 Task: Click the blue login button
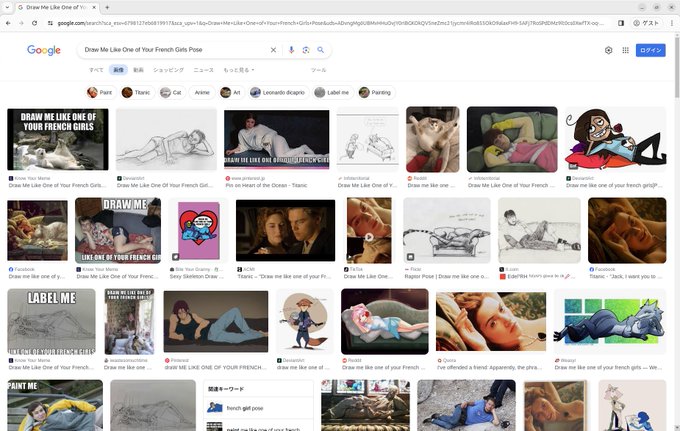click(x=651, y=50)
